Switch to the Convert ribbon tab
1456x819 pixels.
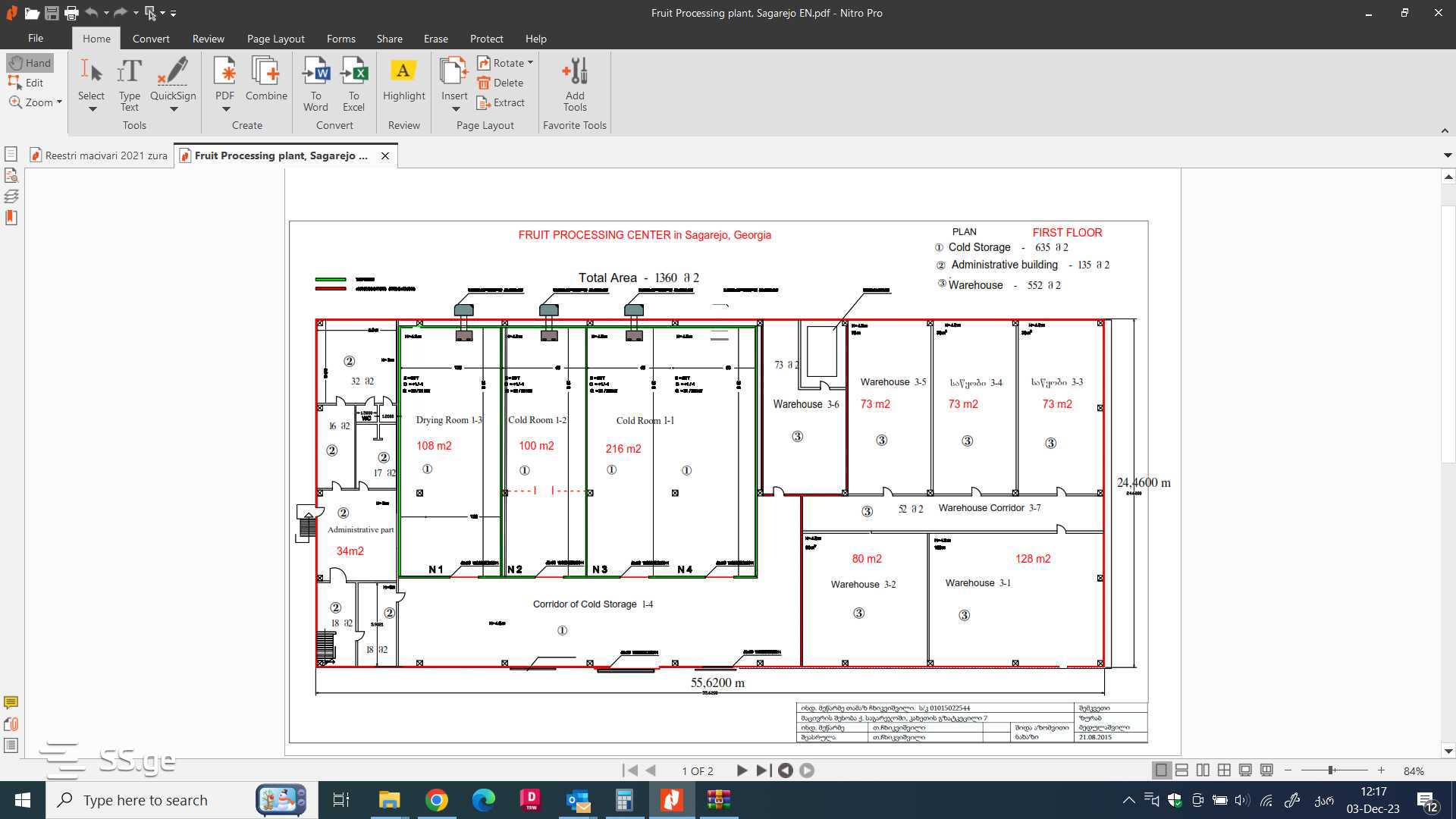tap(151, 39)
